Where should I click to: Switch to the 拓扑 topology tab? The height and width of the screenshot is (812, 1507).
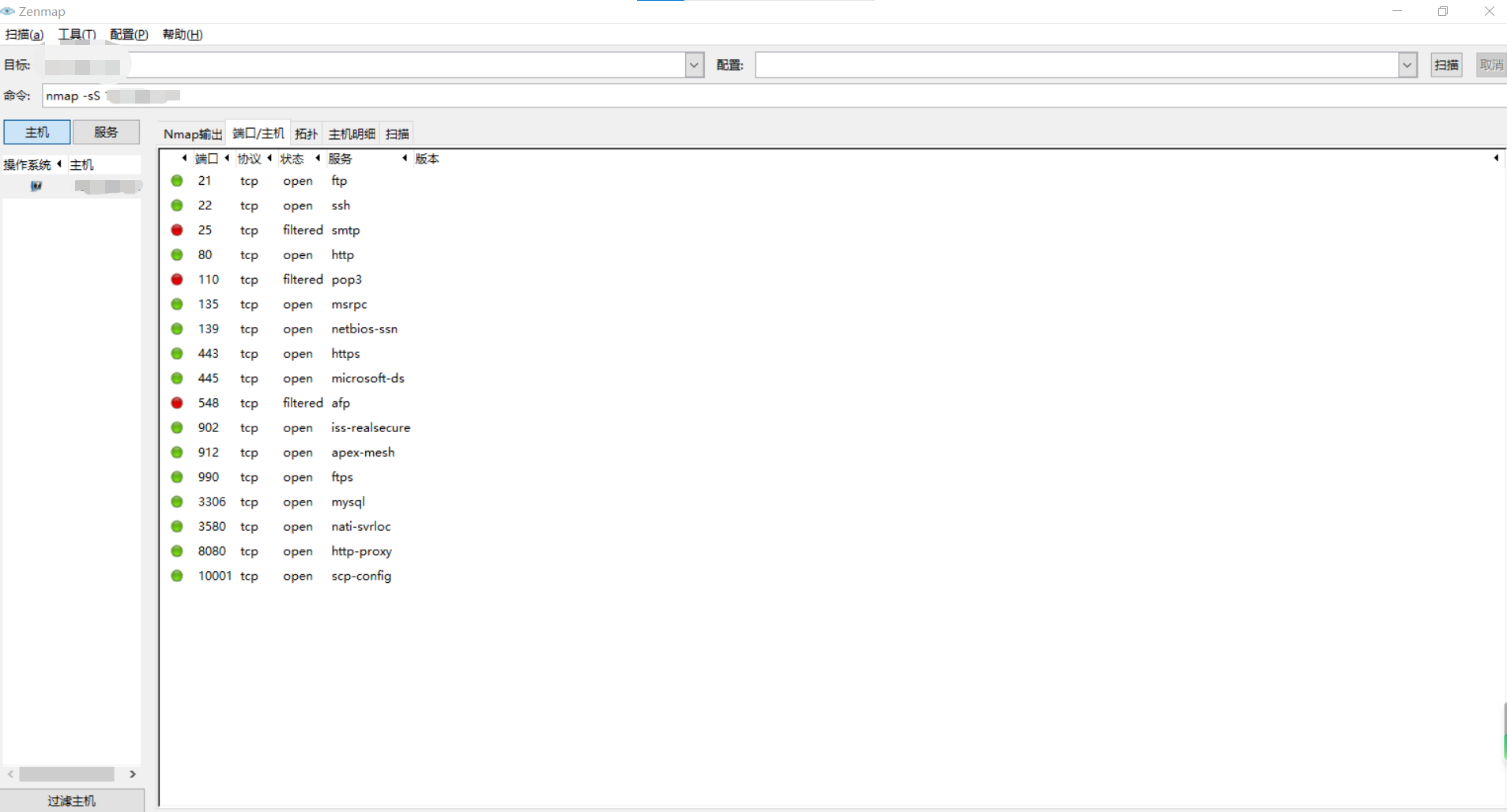coord(306,133)
